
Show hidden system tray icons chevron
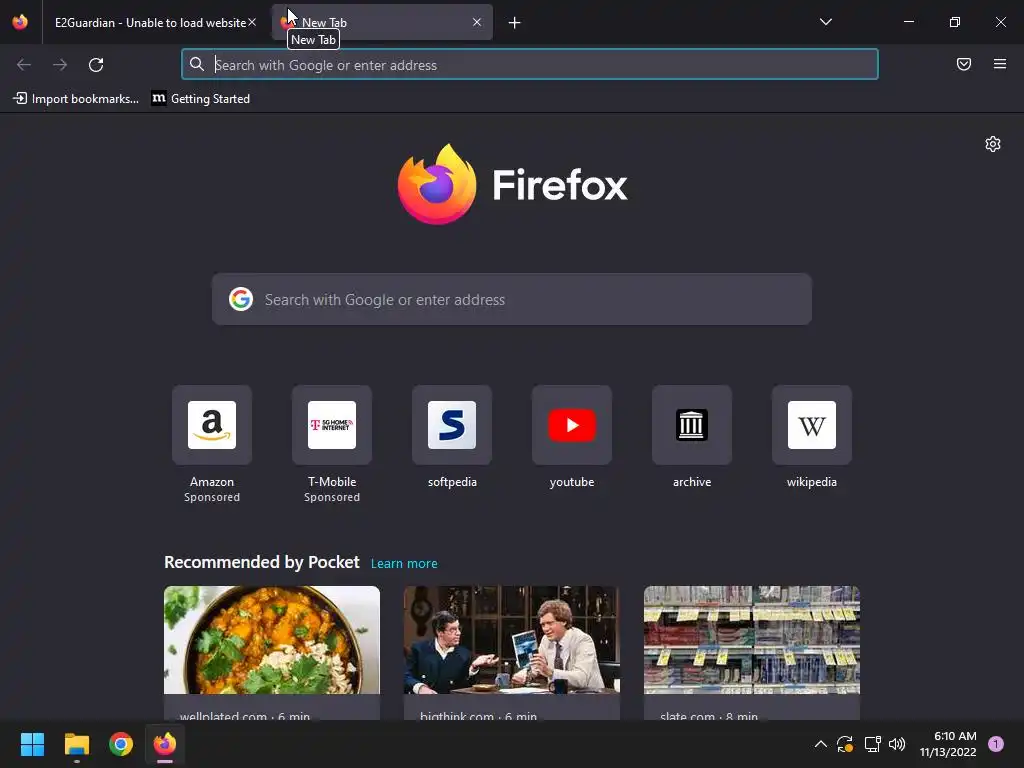point(820,744)
